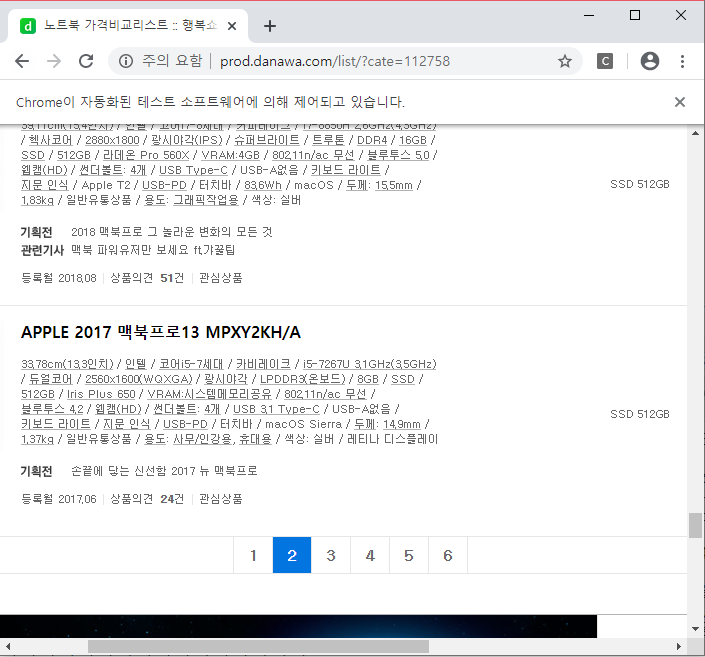
Task: Go to page 6 in pagination
Action: coord(448,555)
